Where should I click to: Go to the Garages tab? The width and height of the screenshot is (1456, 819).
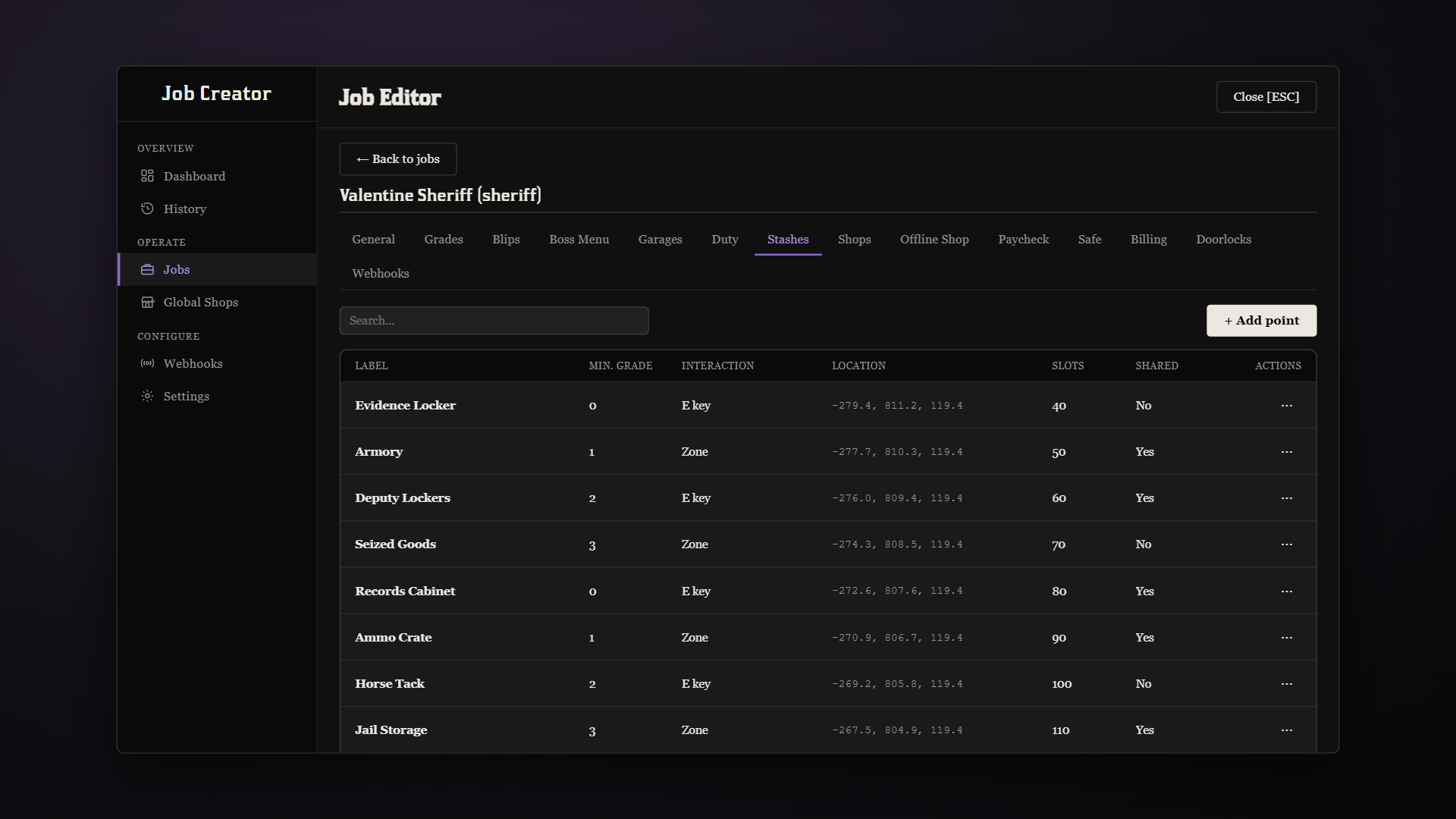tap(660, 240)
